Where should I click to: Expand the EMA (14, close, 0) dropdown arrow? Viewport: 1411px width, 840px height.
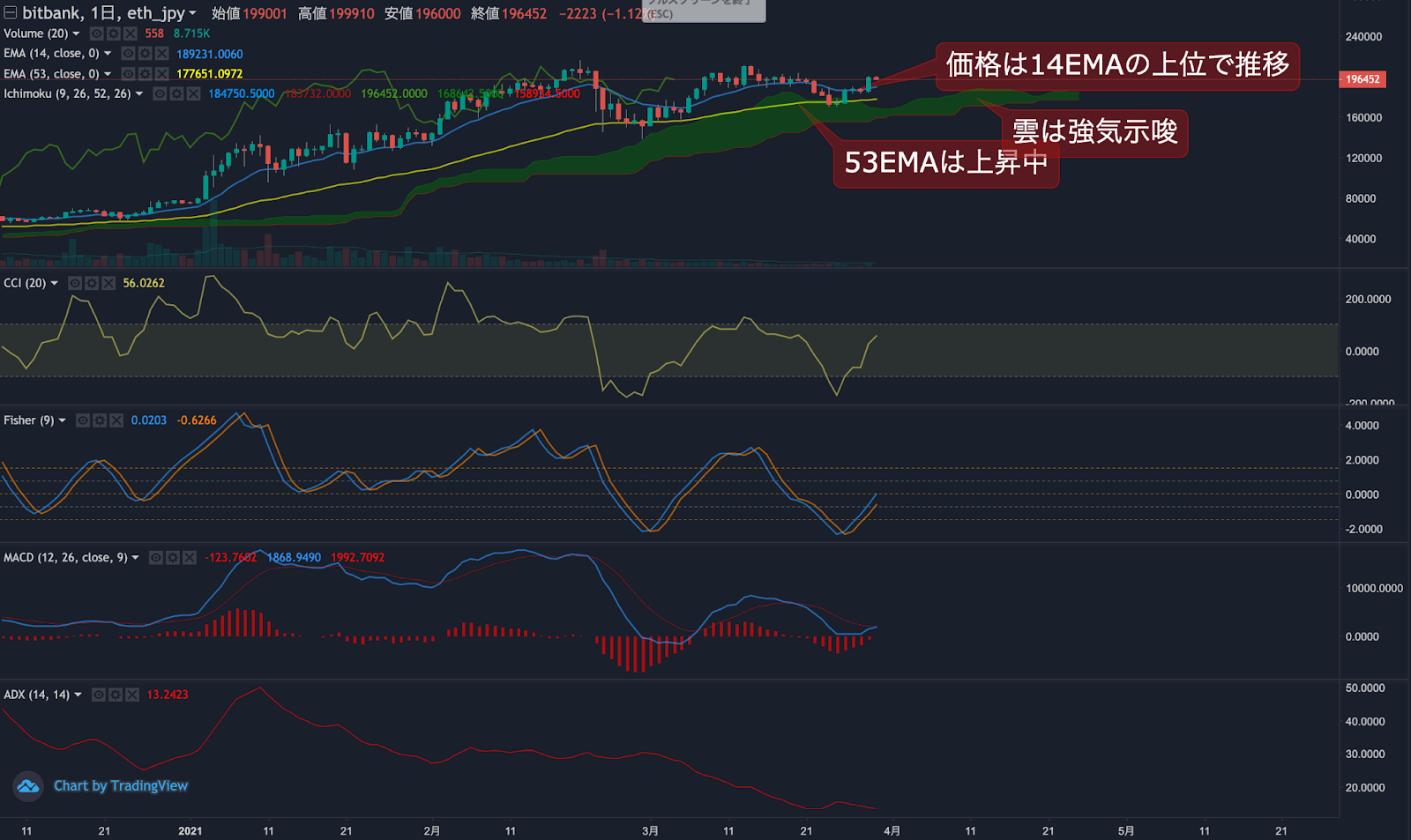point(108,54)
